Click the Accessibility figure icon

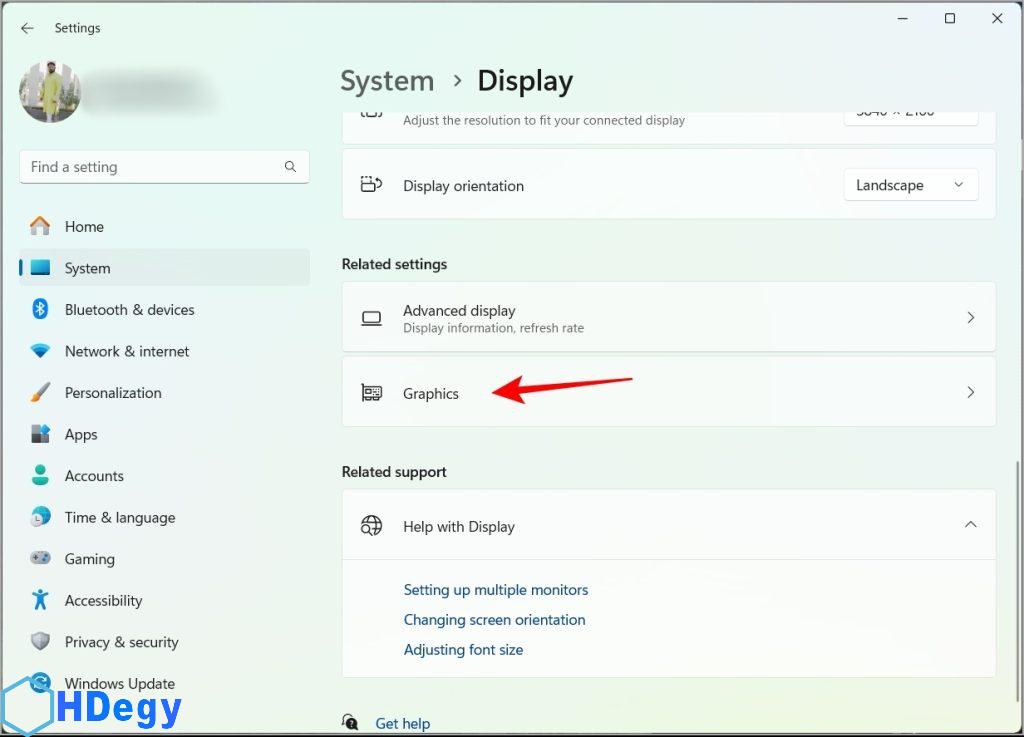[x=40, y=600]
